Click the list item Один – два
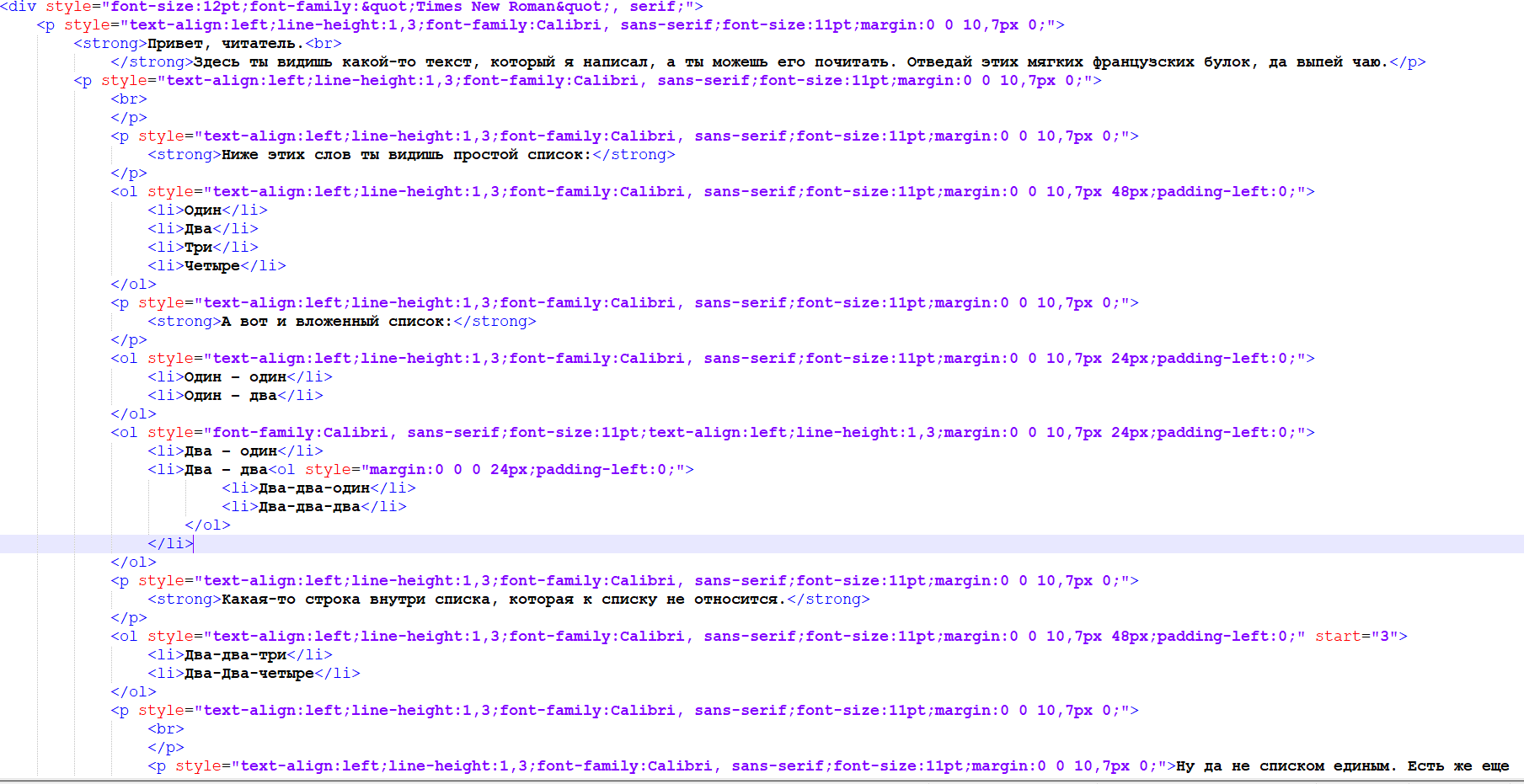This screenshot has height=784, width=1524. pyautogui.click(x=236, y=395)
